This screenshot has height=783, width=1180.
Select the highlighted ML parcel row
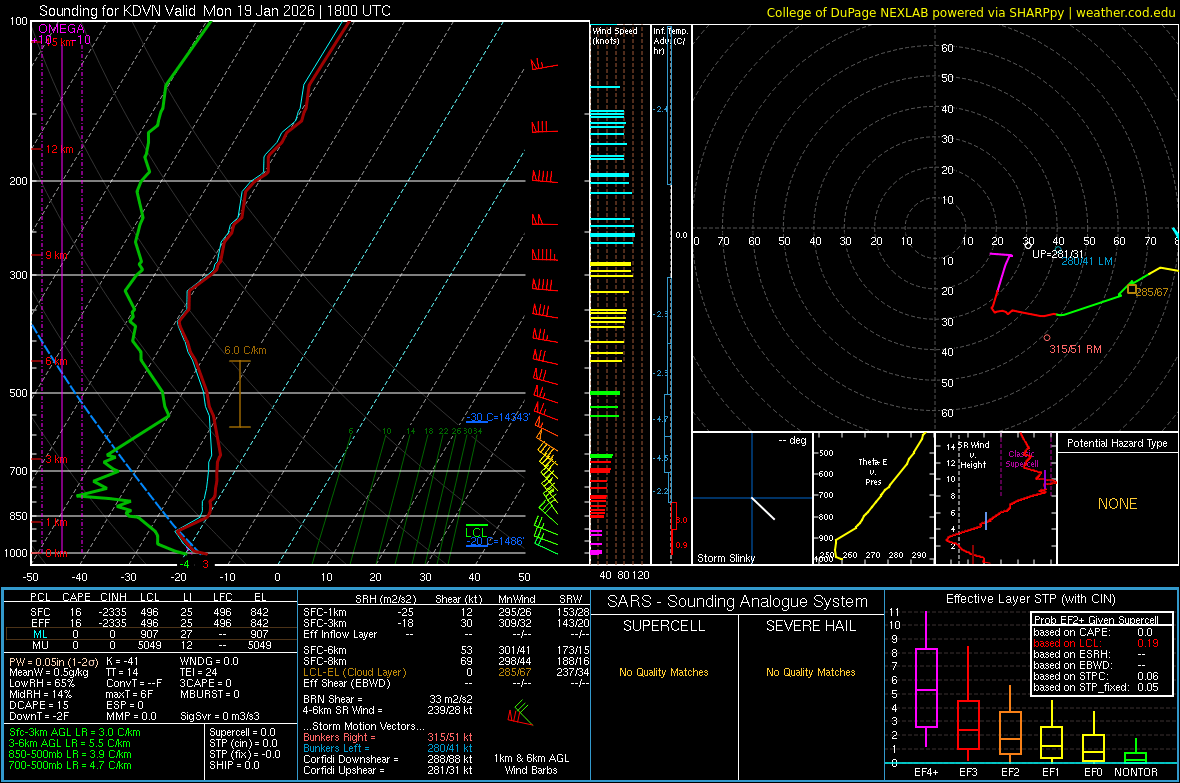pyautogui.click(x=149, y=634)
